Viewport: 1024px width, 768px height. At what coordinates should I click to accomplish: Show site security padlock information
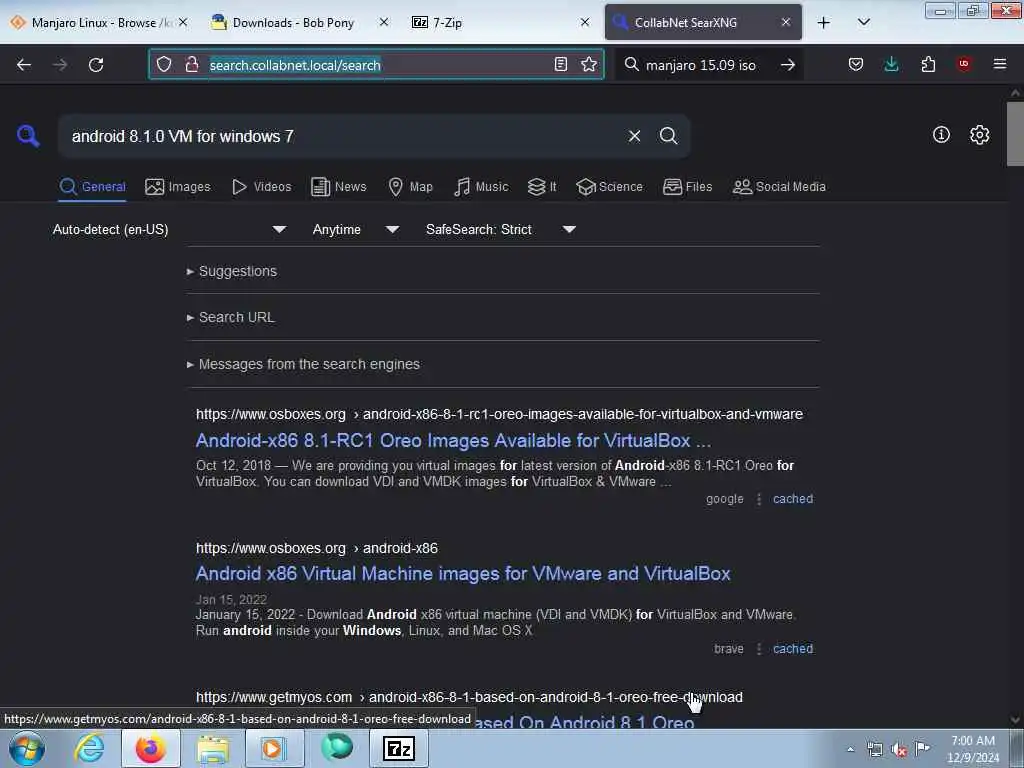[191, 65]
